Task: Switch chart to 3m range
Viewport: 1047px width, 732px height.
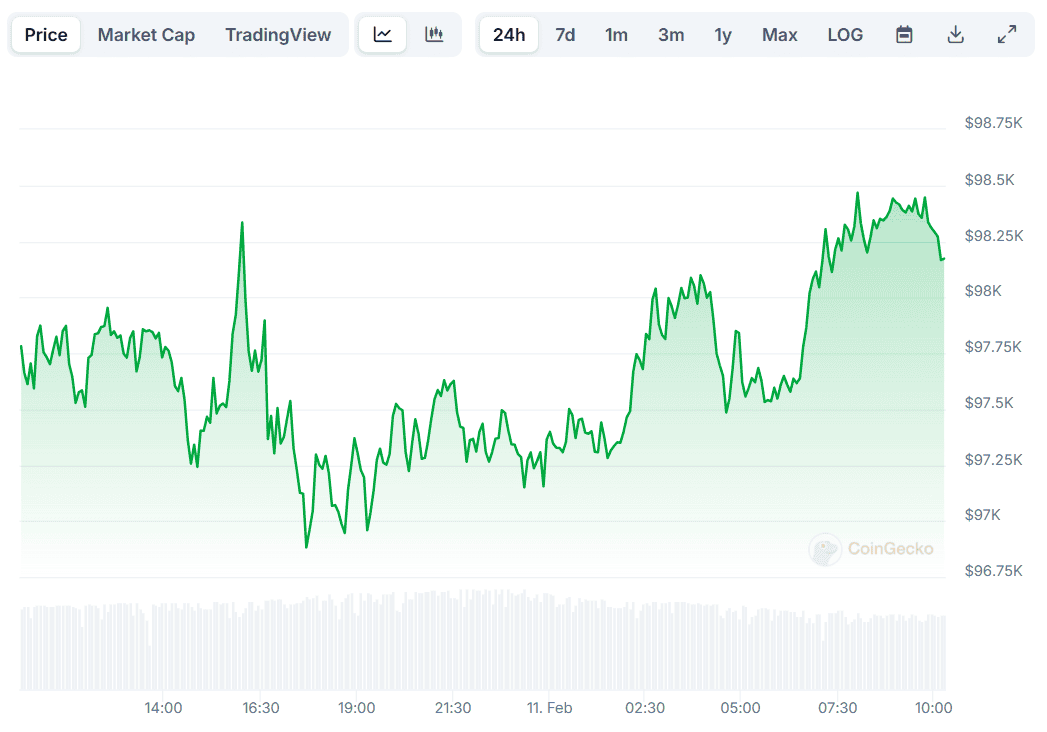Action: coord(671,35)
